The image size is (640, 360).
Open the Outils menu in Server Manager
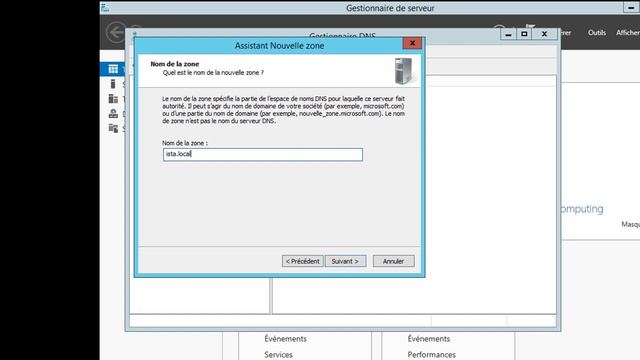pos(597,33)
